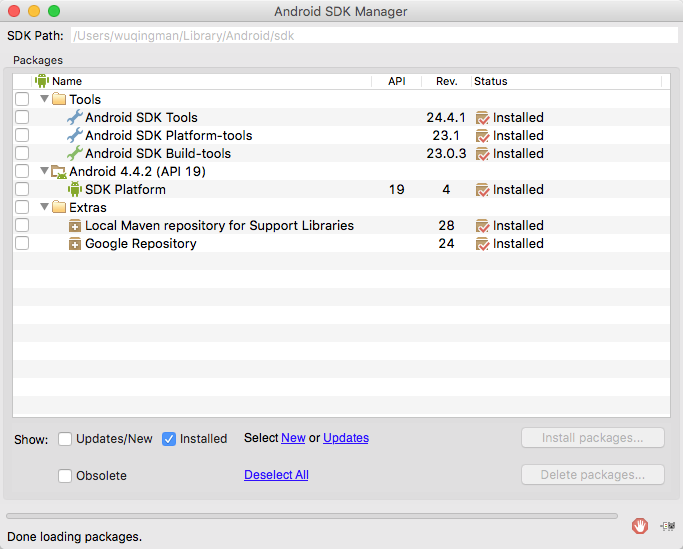Uncheck the Installed show filter
Screen dimensions: 683x549
[x=169, y=439]
